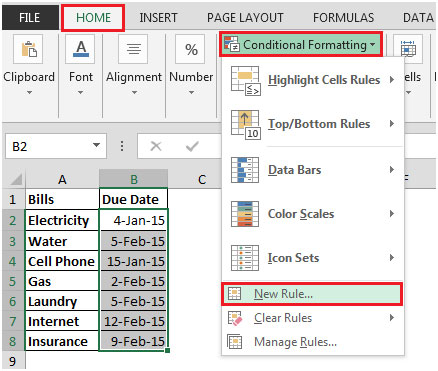The height and width of the screenshot is (371, 438).
Task: Open Color Scales submenu
Action: tap(313, 214)
